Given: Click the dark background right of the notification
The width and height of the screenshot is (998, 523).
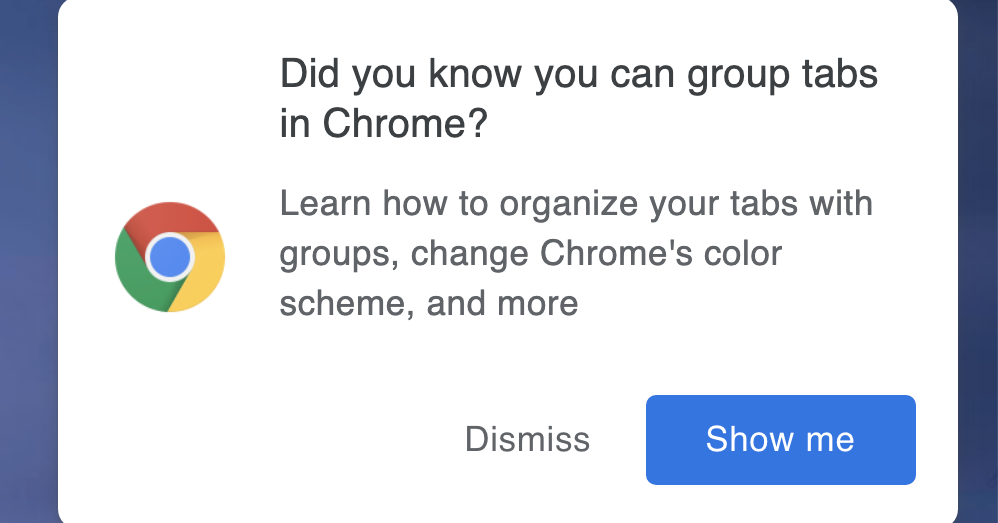Looking at the screenshot, I should [x=978, y=260].
